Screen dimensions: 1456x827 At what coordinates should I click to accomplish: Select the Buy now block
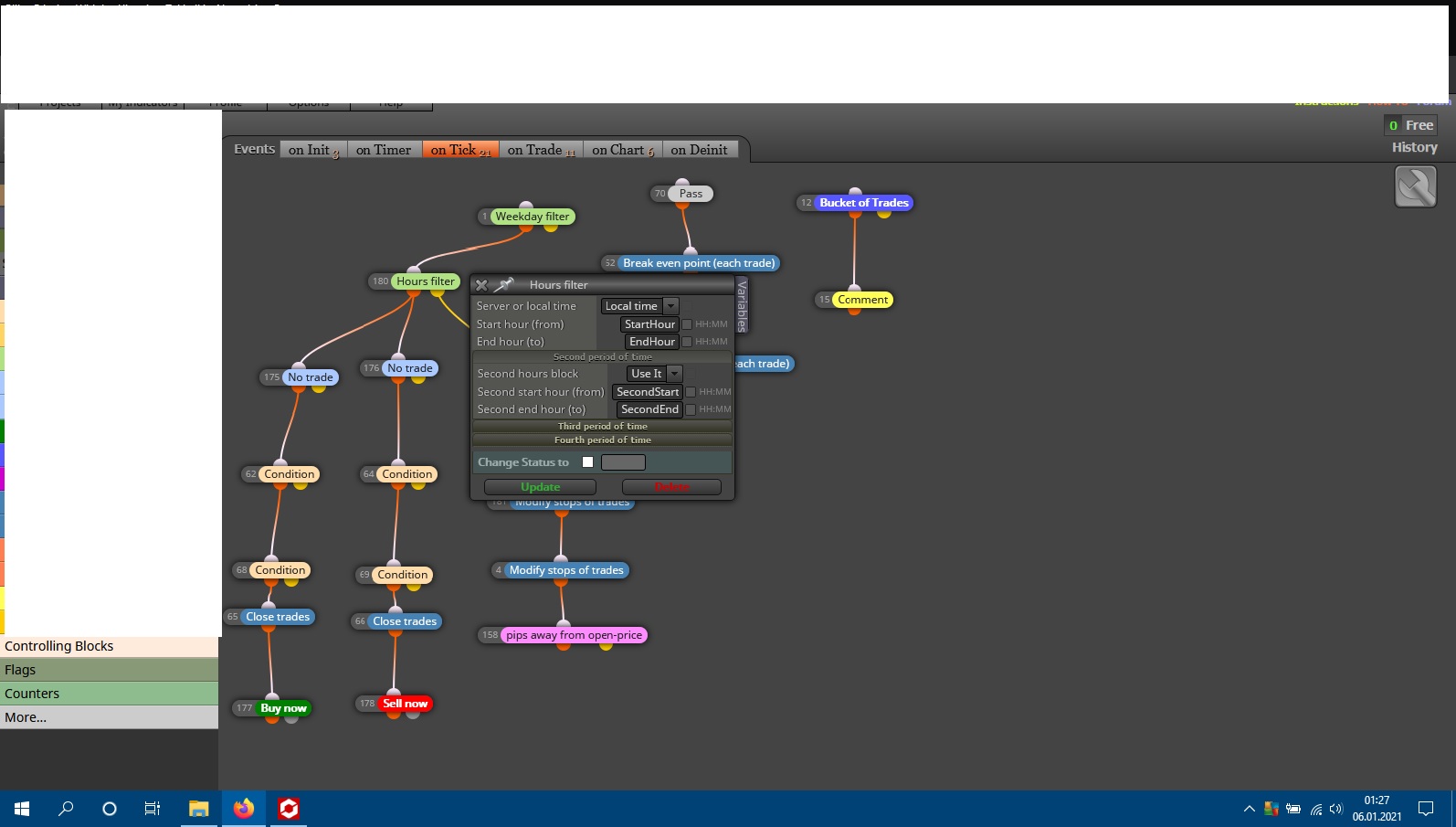283,708
